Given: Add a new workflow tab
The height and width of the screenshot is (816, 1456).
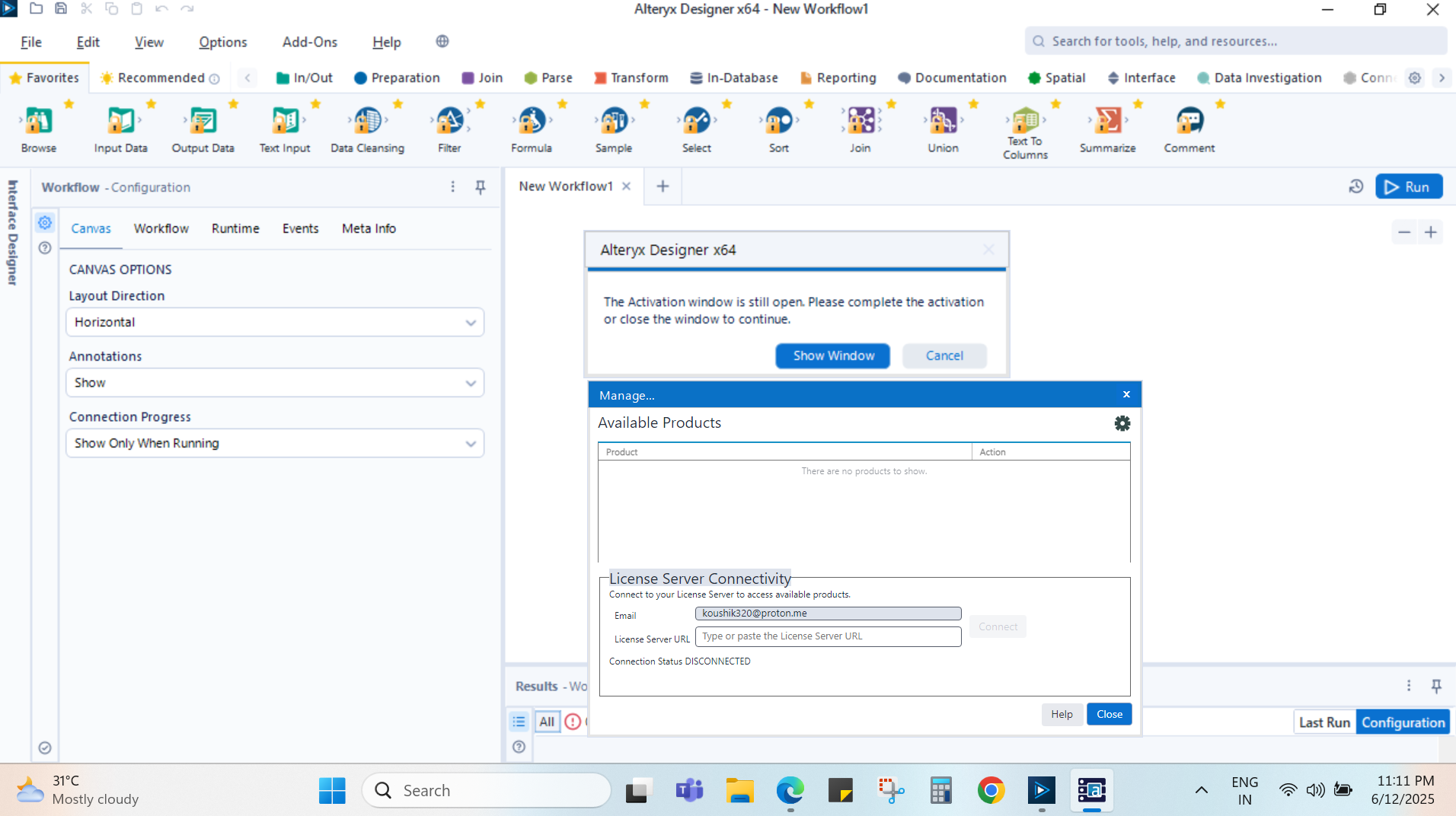Looking at the screenshot, I should tap(663, 186).
